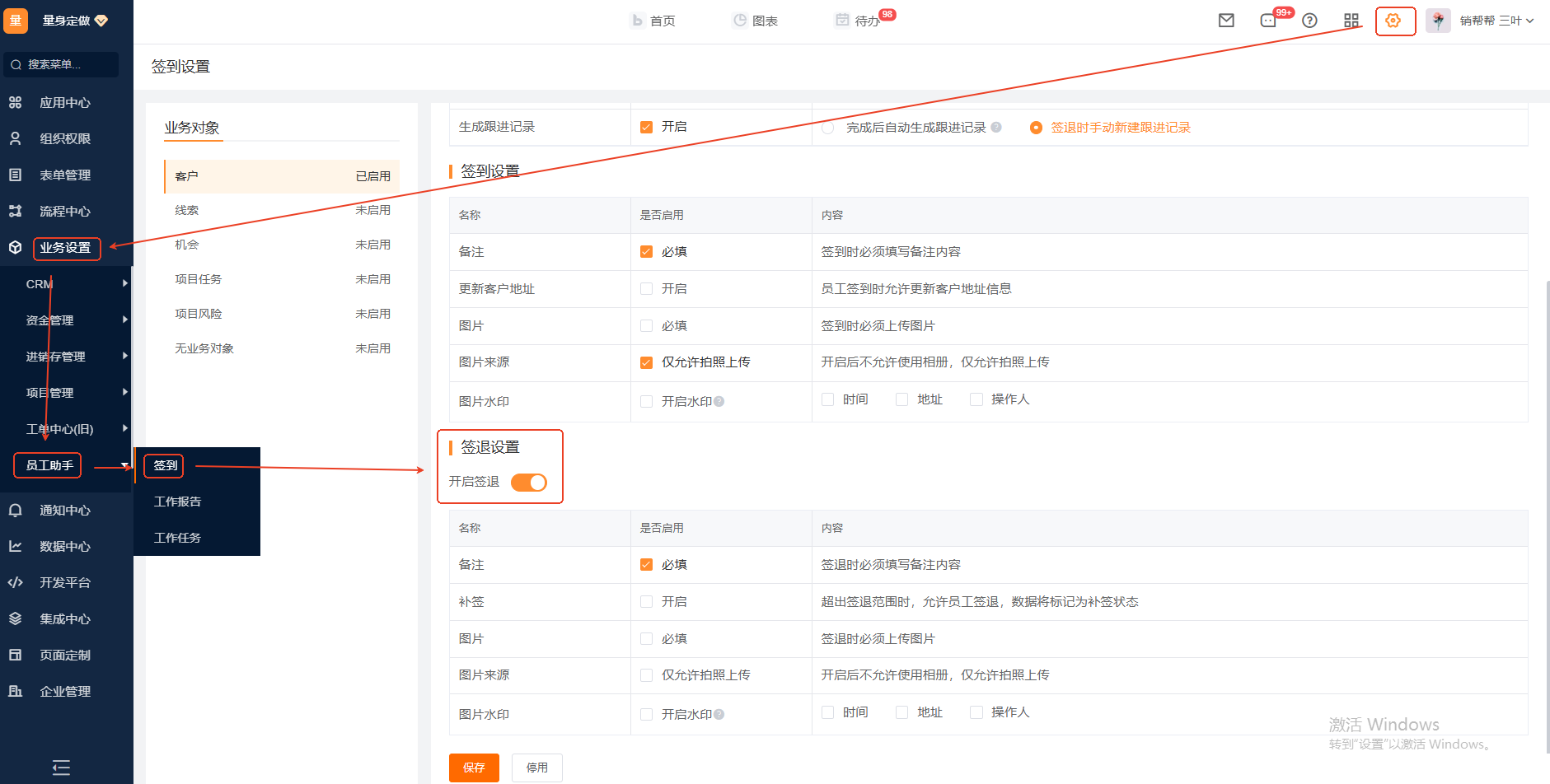
Task: Open 图表 in top navigation
Action: [x=756, y=21]
